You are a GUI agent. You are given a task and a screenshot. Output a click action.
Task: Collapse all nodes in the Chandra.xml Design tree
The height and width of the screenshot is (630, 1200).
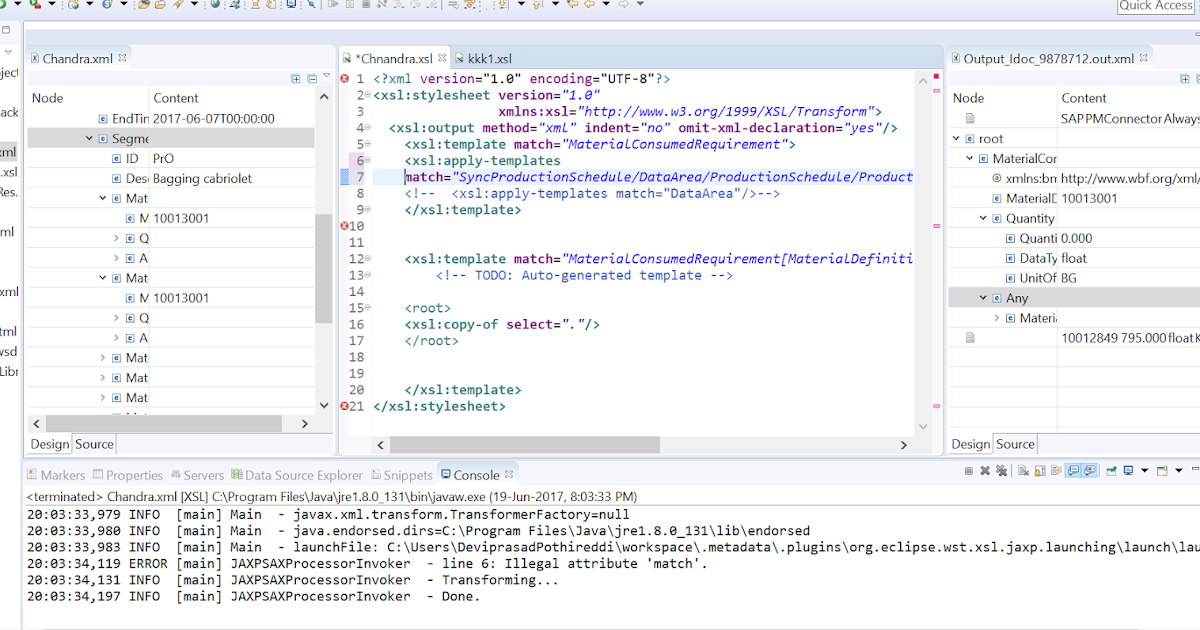(x=312, y=78)
